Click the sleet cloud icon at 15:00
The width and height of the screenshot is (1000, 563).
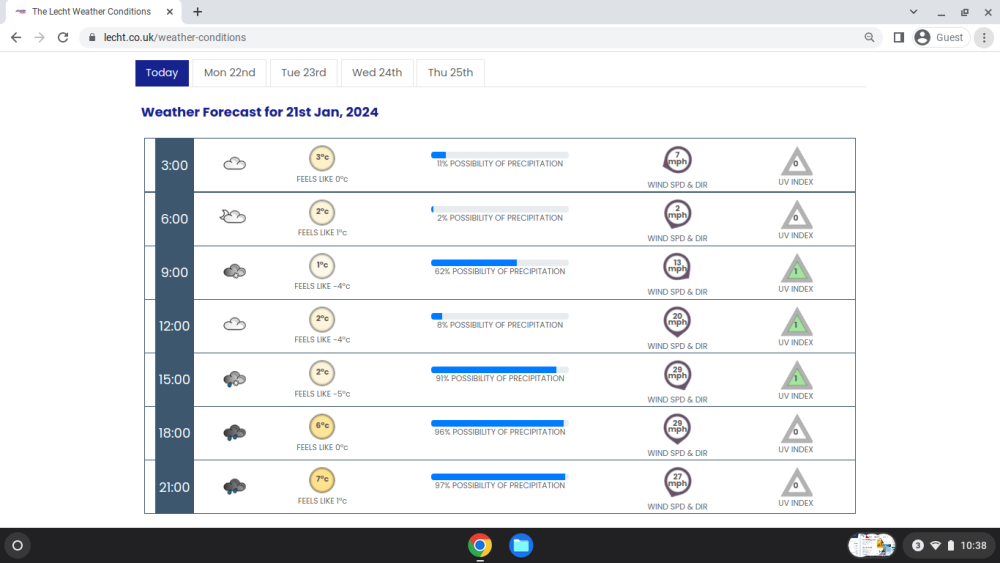click(x=235, y=379)
